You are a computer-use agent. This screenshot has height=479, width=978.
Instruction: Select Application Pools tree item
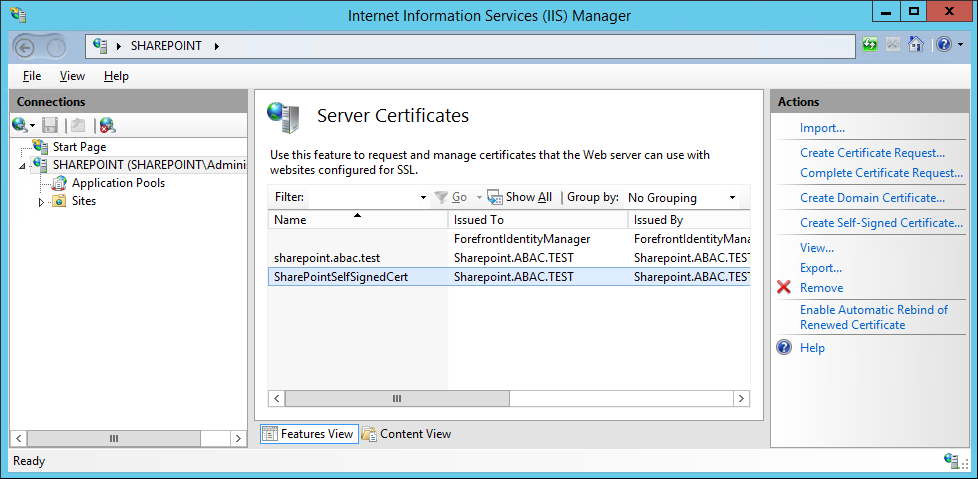pyautogui.click(x=119, y=183)
